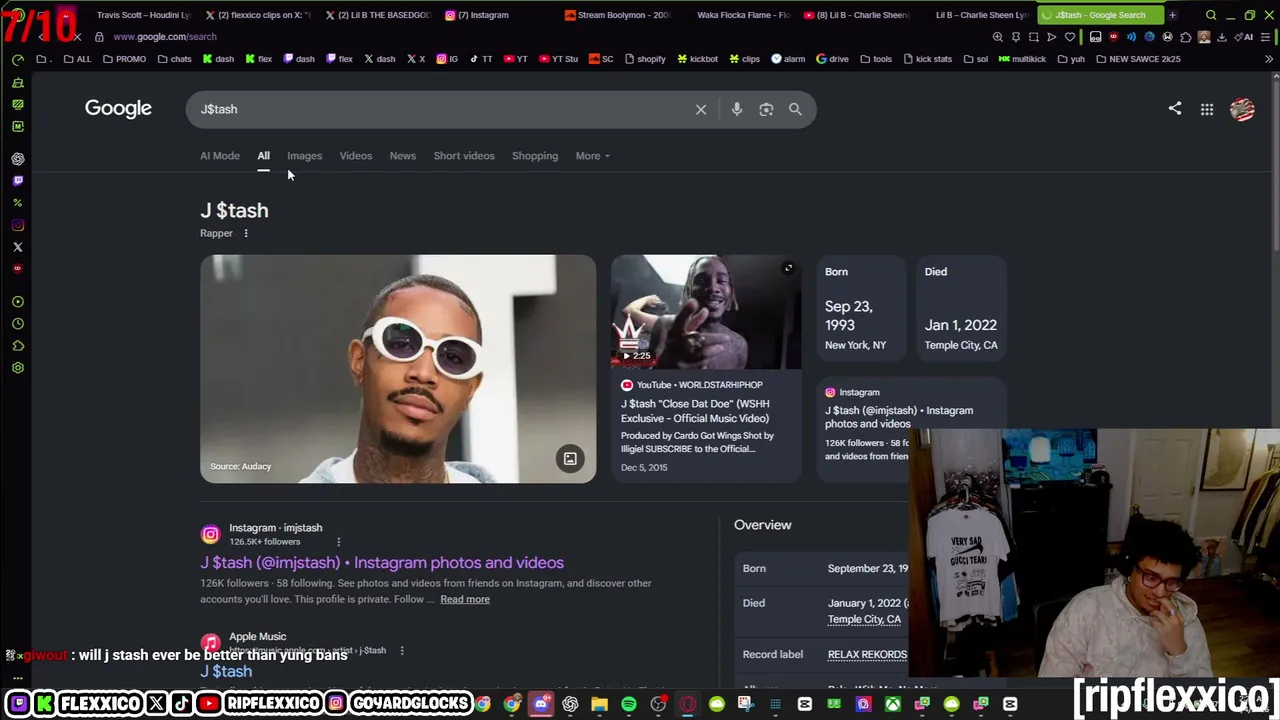Open options for the Rapper knowledge panel
The image size is (1280, 720).
point(246,234)
